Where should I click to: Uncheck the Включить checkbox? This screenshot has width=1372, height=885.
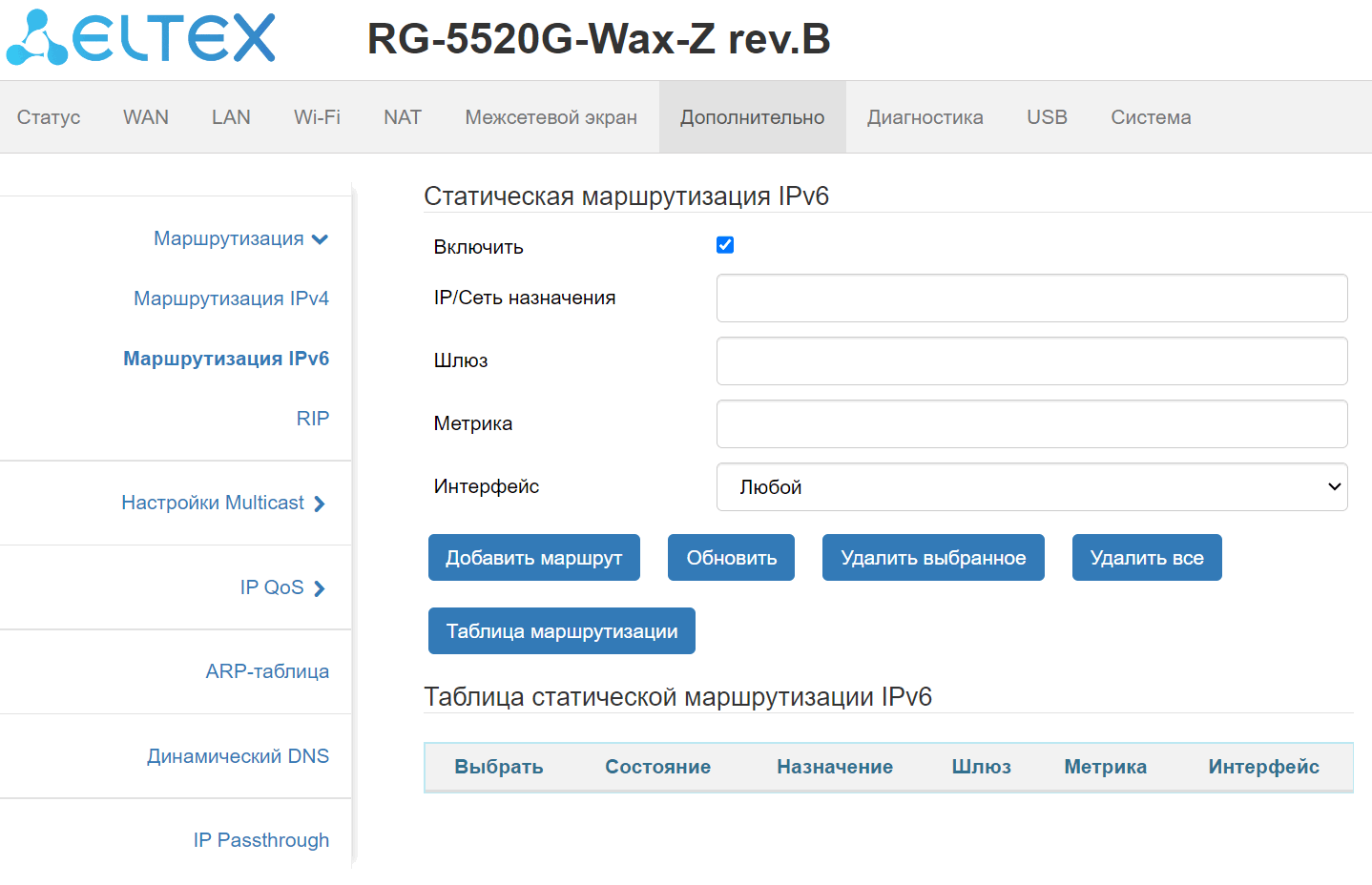pyautogui.click(x=725, y=245)
